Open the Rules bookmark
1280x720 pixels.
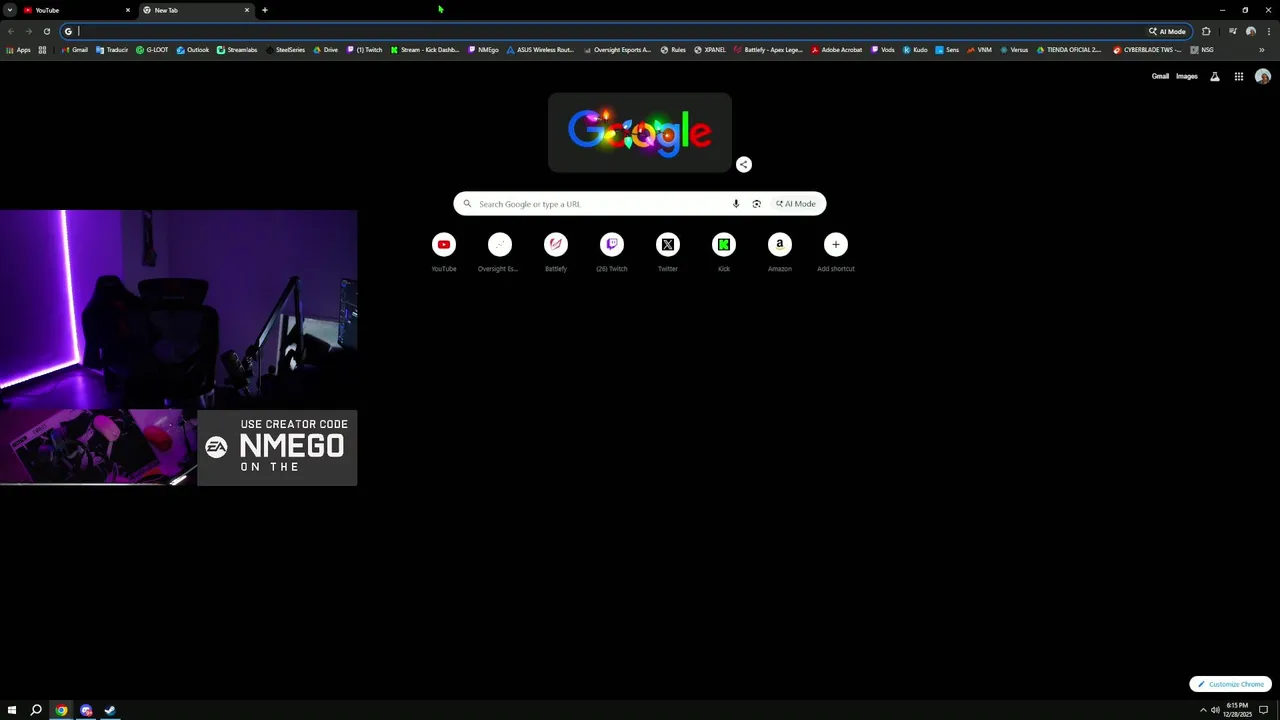pyautogui.click(x=673, y=49)
